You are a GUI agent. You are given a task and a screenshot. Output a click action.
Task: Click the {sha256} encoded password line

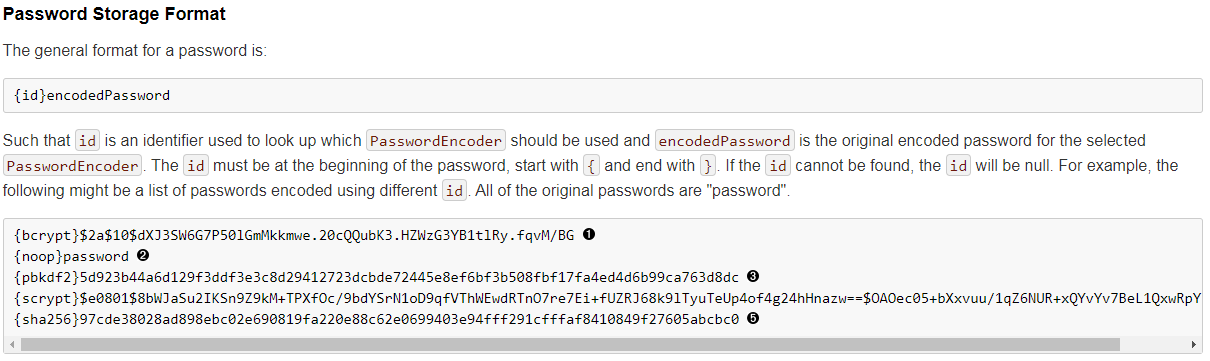coord(377,319)
